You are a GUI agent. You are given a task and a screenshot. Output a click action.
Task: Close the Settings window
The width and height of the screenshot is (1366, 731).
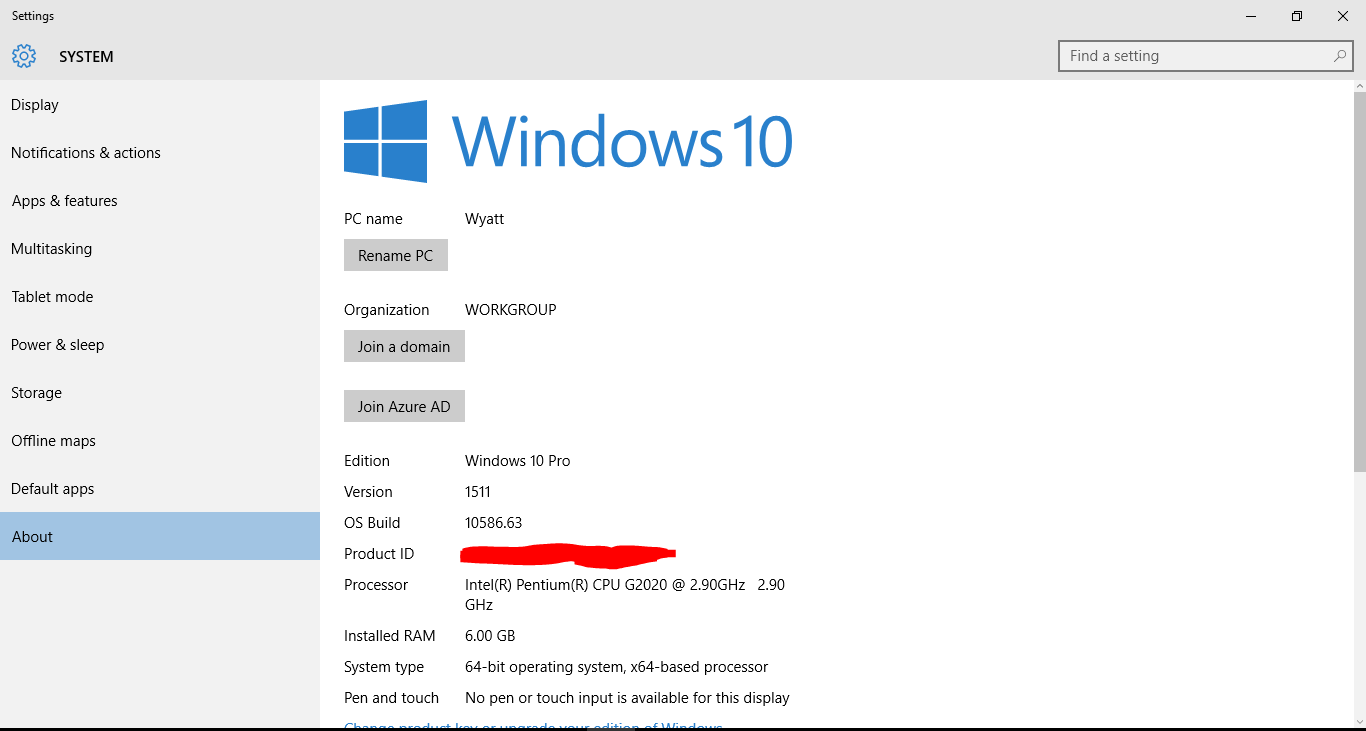point(1343,16)
